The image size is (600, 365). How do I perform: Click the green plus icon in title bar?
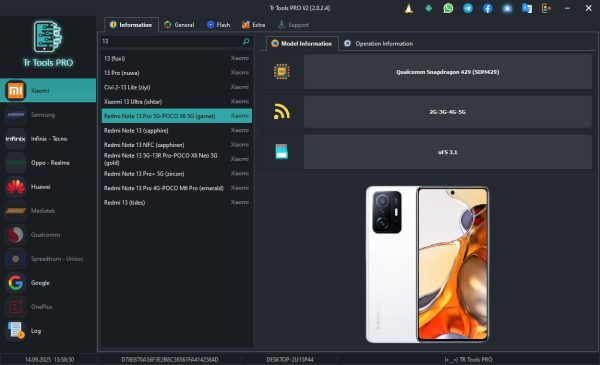click(x=429, y=8)
